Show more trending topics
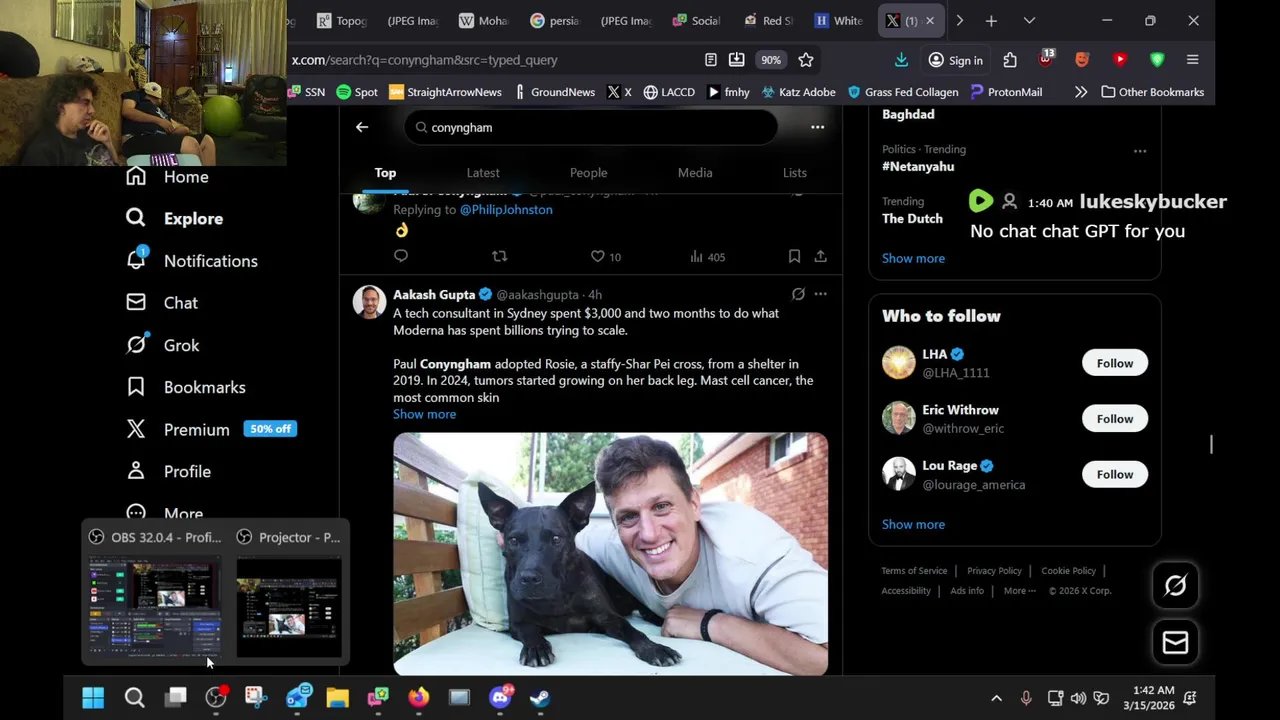This screenshot has height=720, width=1280. (913, 258)
